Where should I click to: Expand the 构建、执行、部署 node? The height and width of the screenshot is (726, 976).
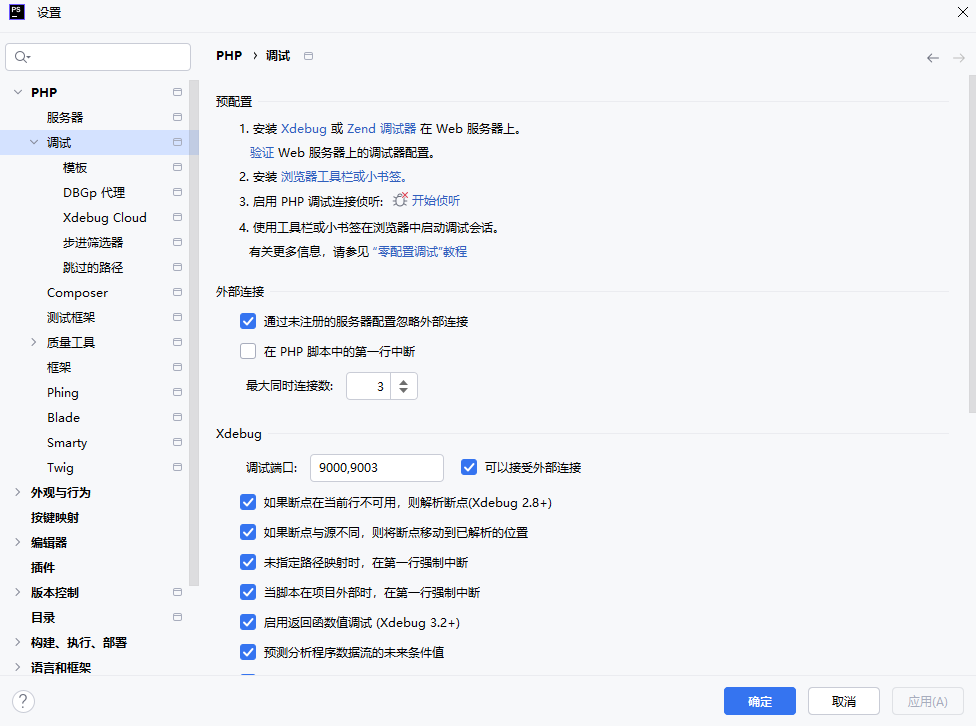pyautogui.click(x=18, y=642)
